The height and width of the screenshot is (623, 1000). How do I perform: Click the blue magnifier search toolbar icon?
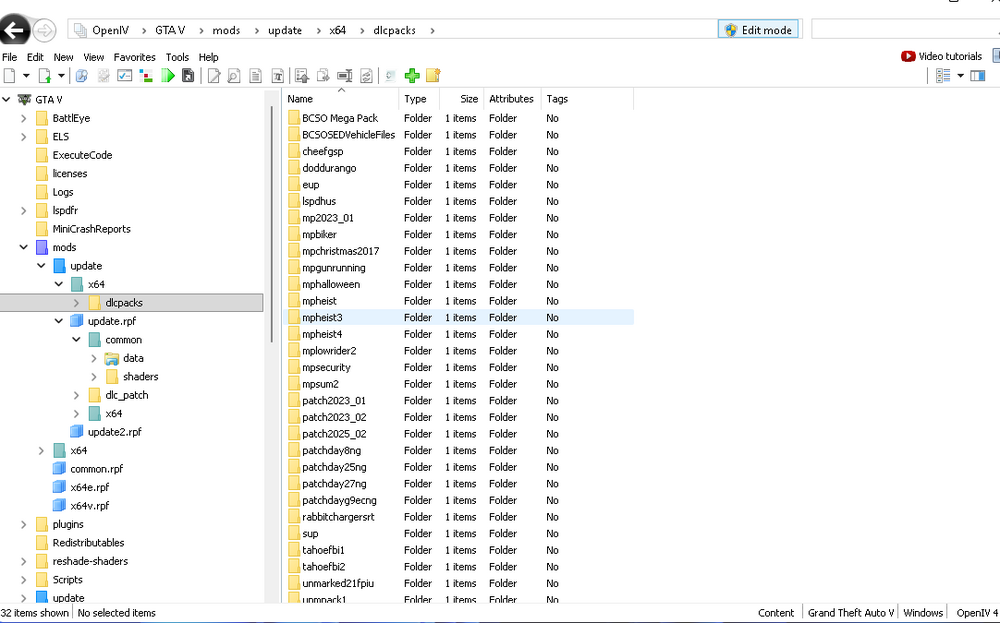pyautogui.click(x=82, y=76)
